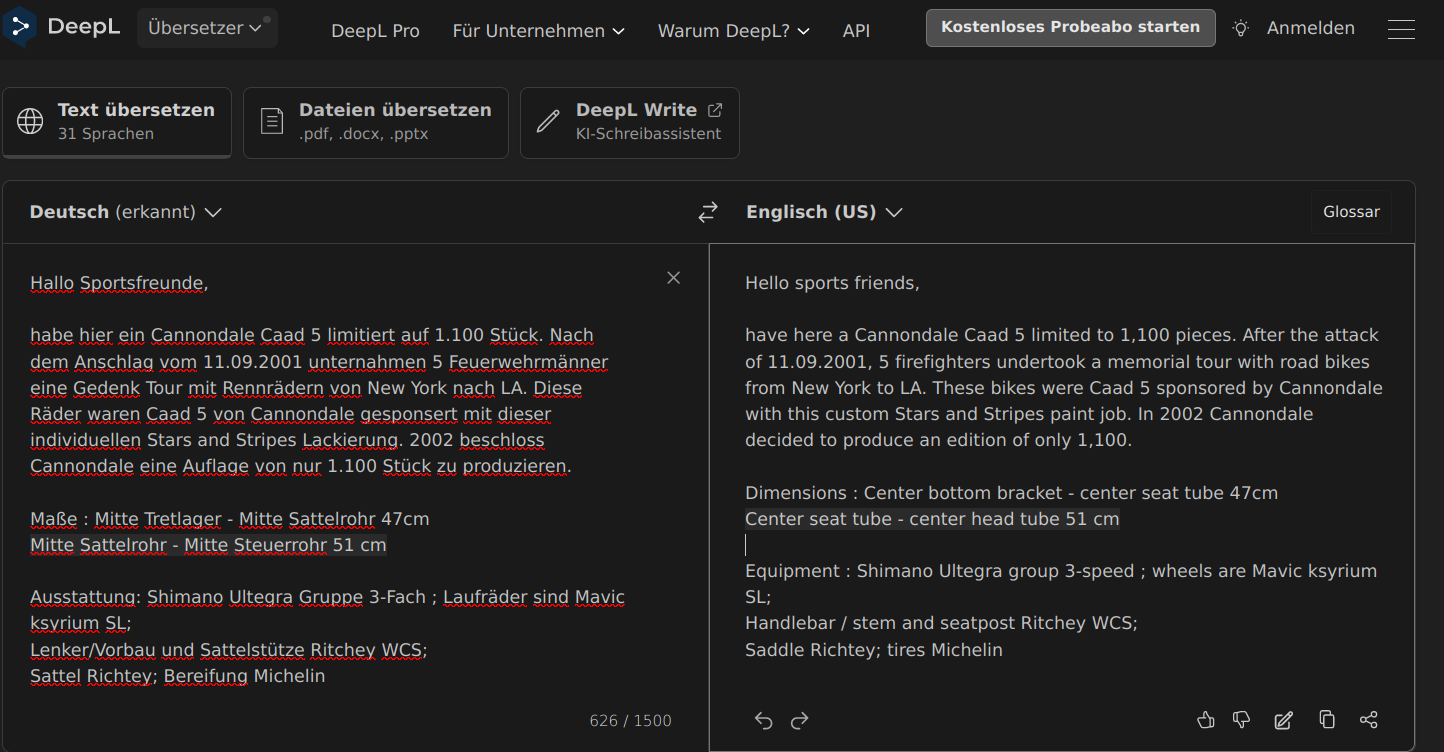This screenshot has height=752, width=1444.
Task: Clear the source text with the X
Action: coord(674,278)
